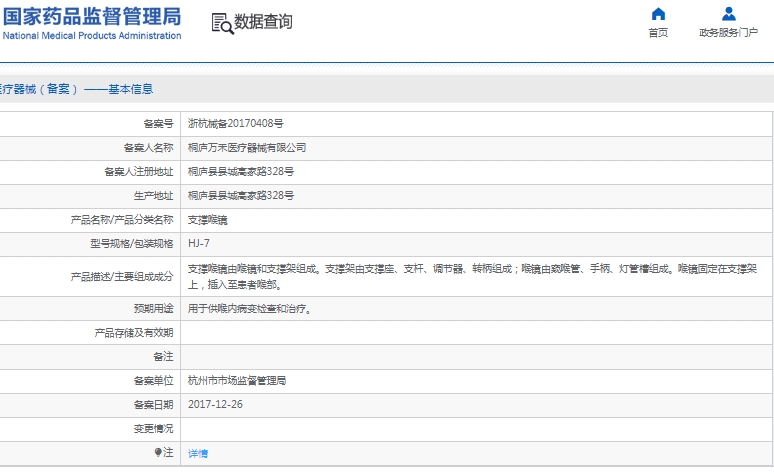The height and width of the screenshot is (474, 774).
Task: Click the 产品存储及有效期 row label
Action: pyautogui.click(x=134, y=333)
